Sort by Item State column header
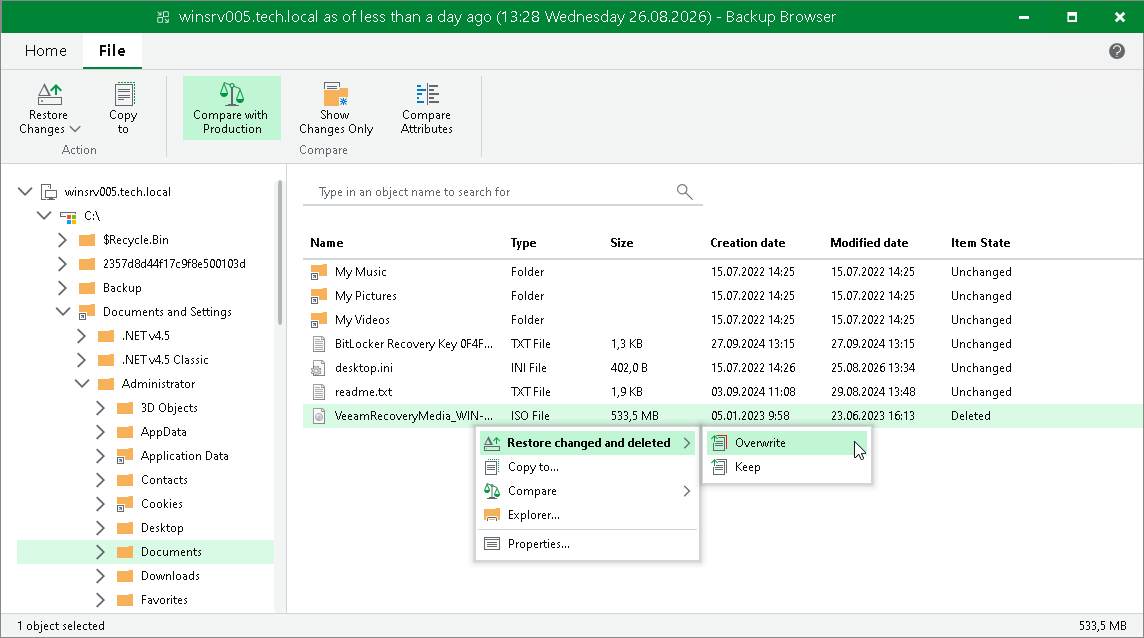1144x638 pixels. coord(981,243)
